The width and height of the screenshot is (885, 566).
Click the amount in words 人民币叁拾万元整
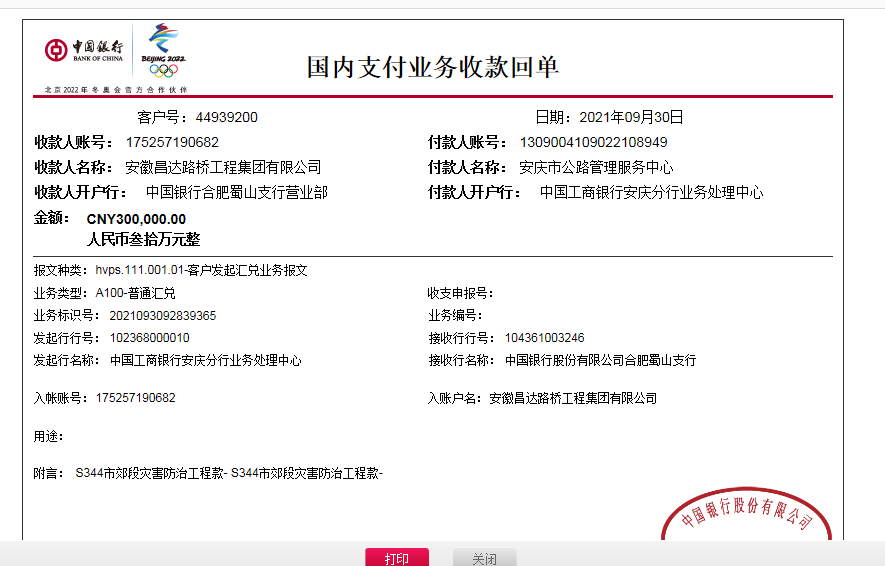[x=144, y=239]
